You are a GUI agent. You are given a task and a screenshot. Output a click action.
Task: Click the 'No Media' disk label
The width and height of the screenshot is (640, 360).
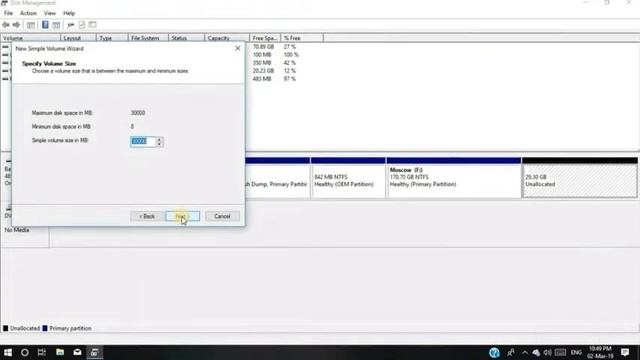coord(17,230)
